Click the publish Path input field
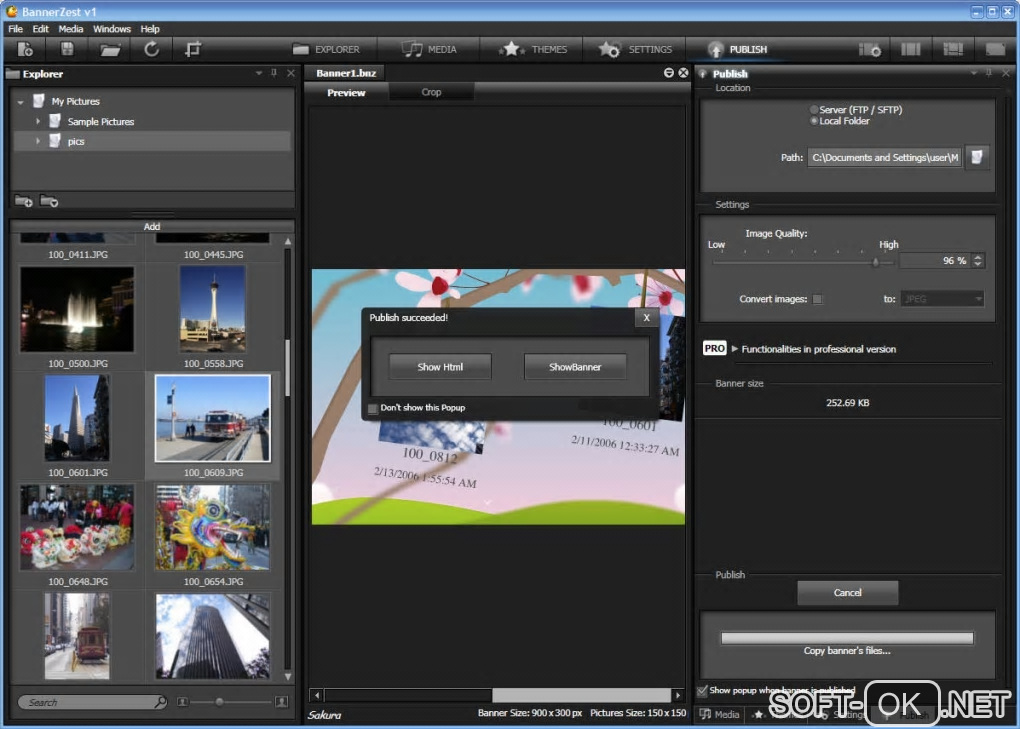This screenshot has width=1020, height=729. coord(884,157)
